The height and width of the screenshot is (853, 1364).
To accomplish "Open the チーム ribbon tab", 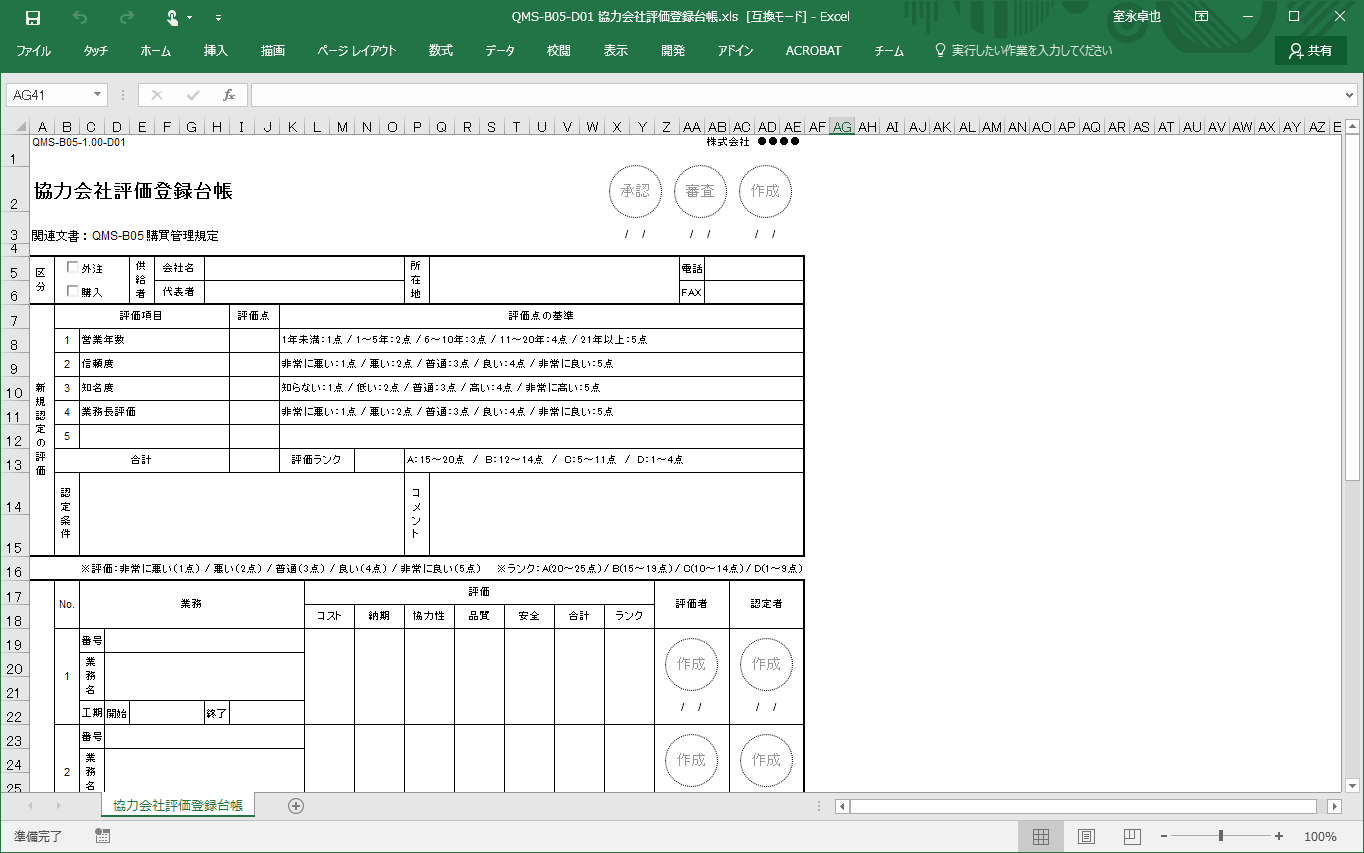I will click(889, 51).
